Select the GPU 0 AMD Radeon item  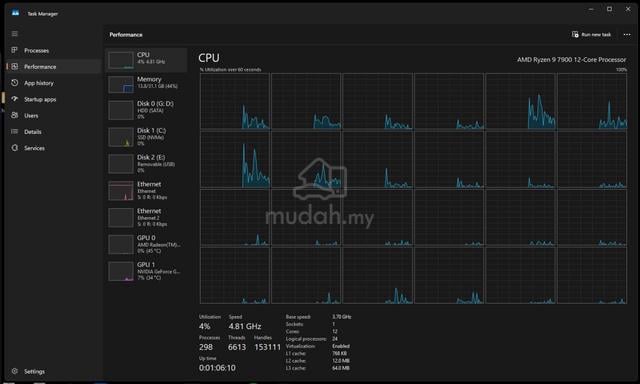pos(146,244)
